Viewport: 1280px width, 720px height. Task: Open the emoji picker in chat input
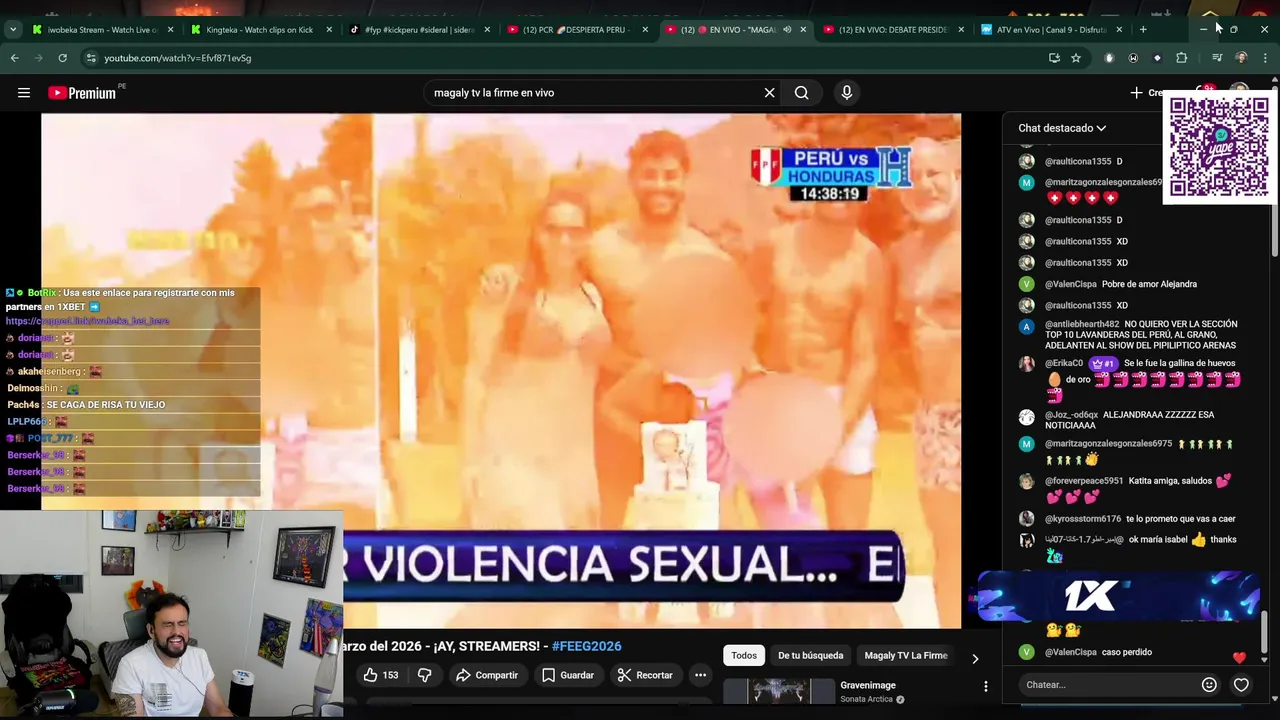(1209, 685)
